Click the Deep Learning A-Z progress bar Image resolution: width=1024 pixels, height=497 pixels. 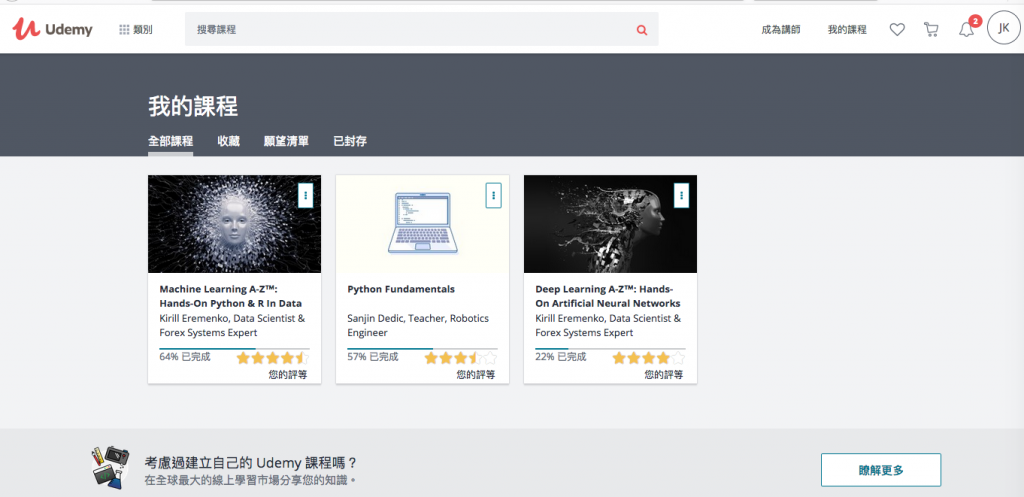(611, 349)
